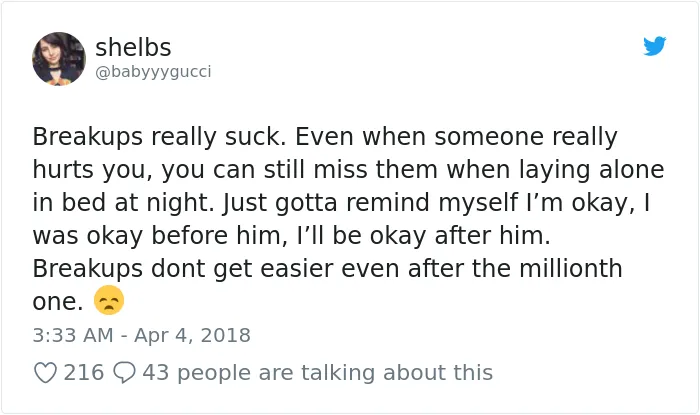Click the 'was okay before him' text

[x=159, y=236]
